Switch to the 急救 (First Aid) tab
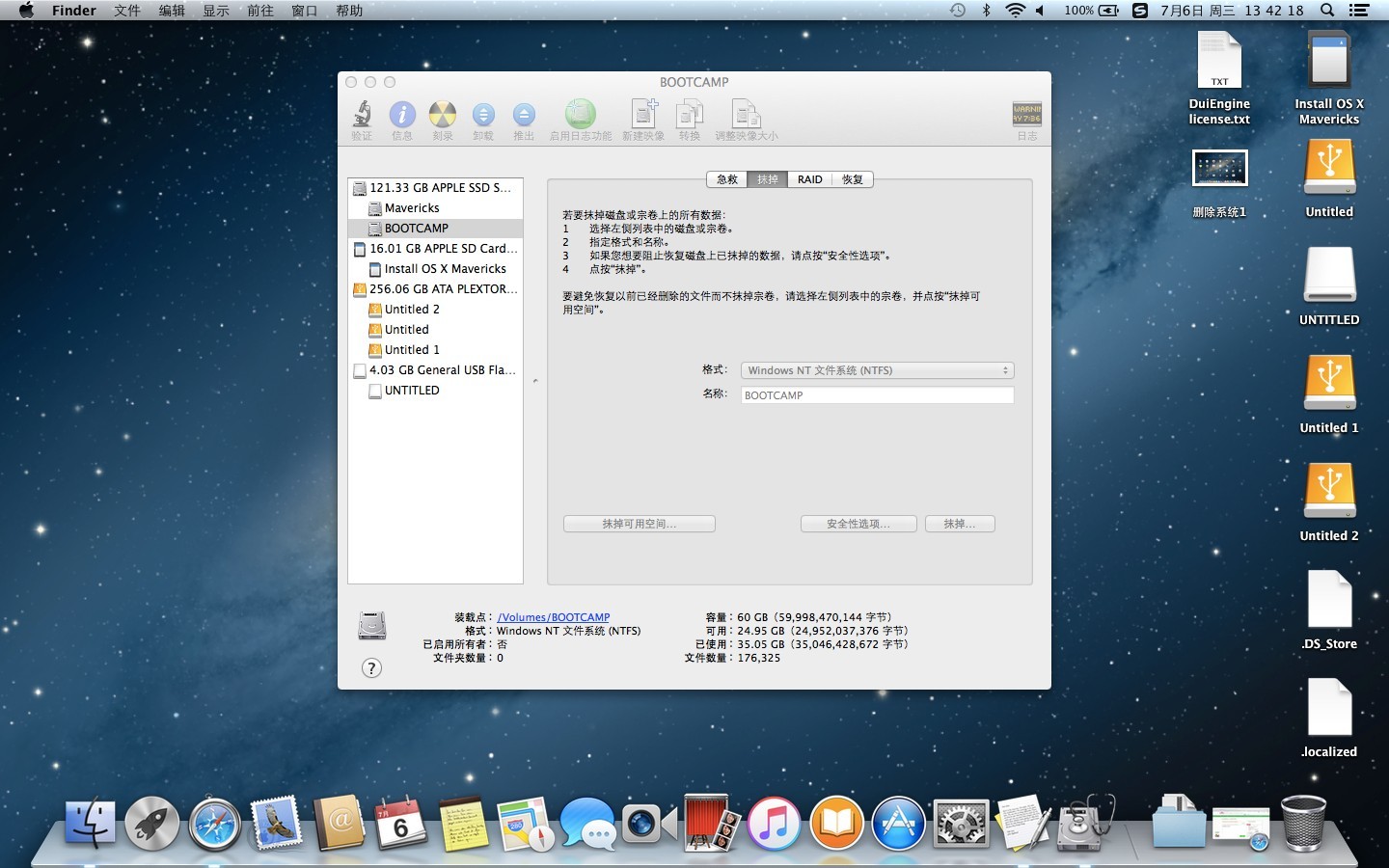Viewport: 1389px width, 868px height. tap(727, 179)
